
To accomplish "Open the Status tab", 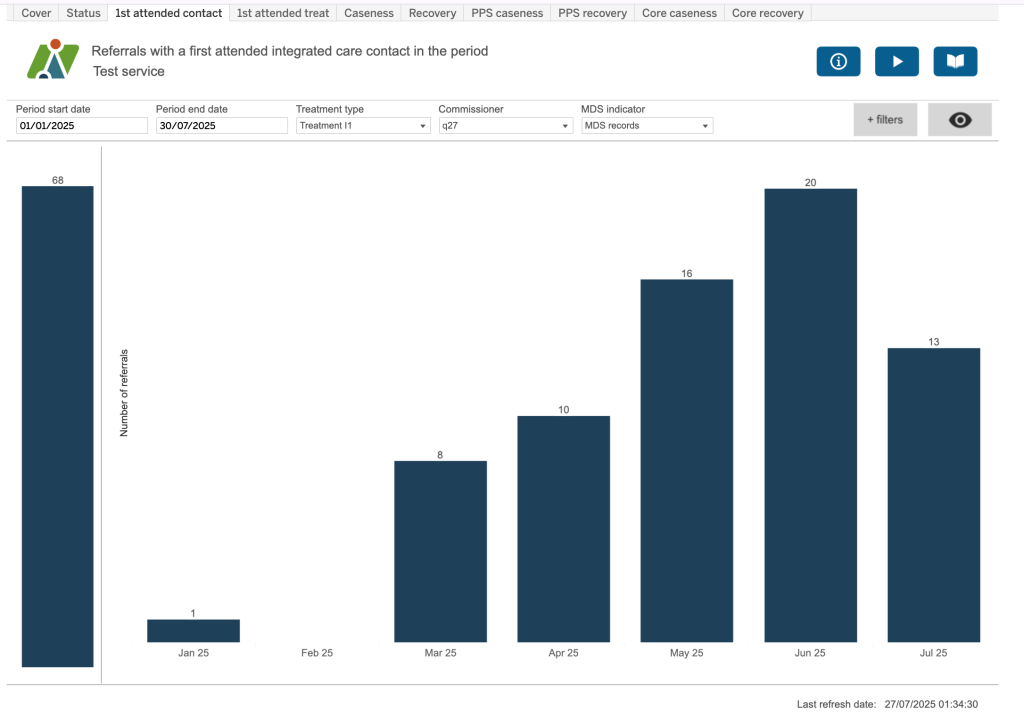I will point(83,13).
